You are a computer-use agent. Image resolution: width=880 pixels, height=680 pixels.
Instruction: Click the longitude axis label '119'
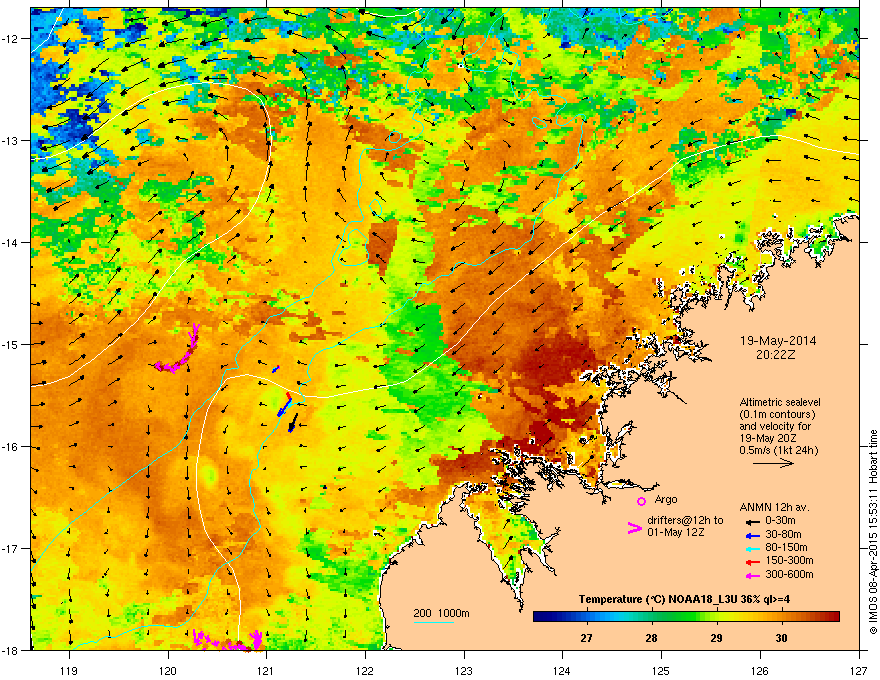[x=70, y=670]
